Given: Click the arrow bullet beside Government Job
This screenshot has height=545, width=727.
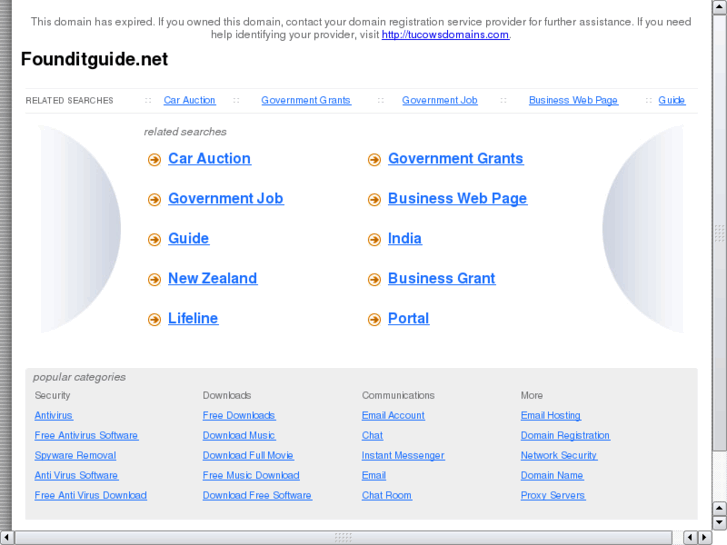Looking at the screenshot, I should (154, 200).
